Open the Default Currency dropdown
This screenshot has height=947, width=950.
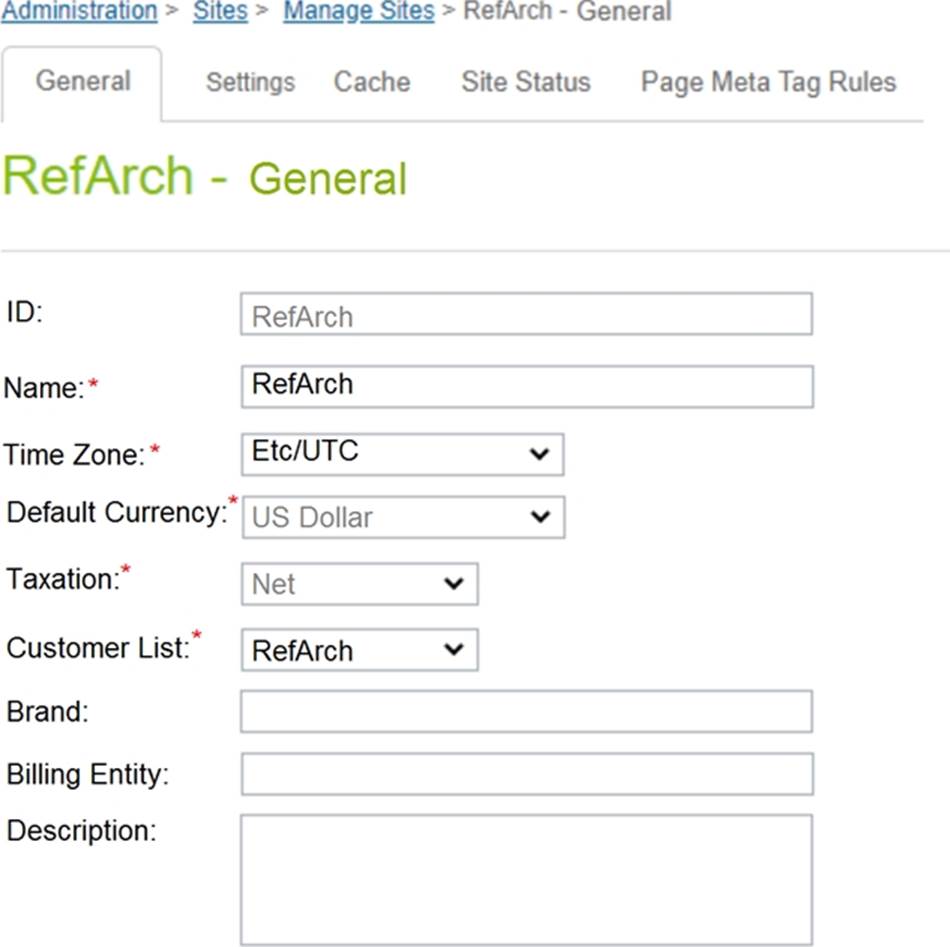(x=402, y=517)
